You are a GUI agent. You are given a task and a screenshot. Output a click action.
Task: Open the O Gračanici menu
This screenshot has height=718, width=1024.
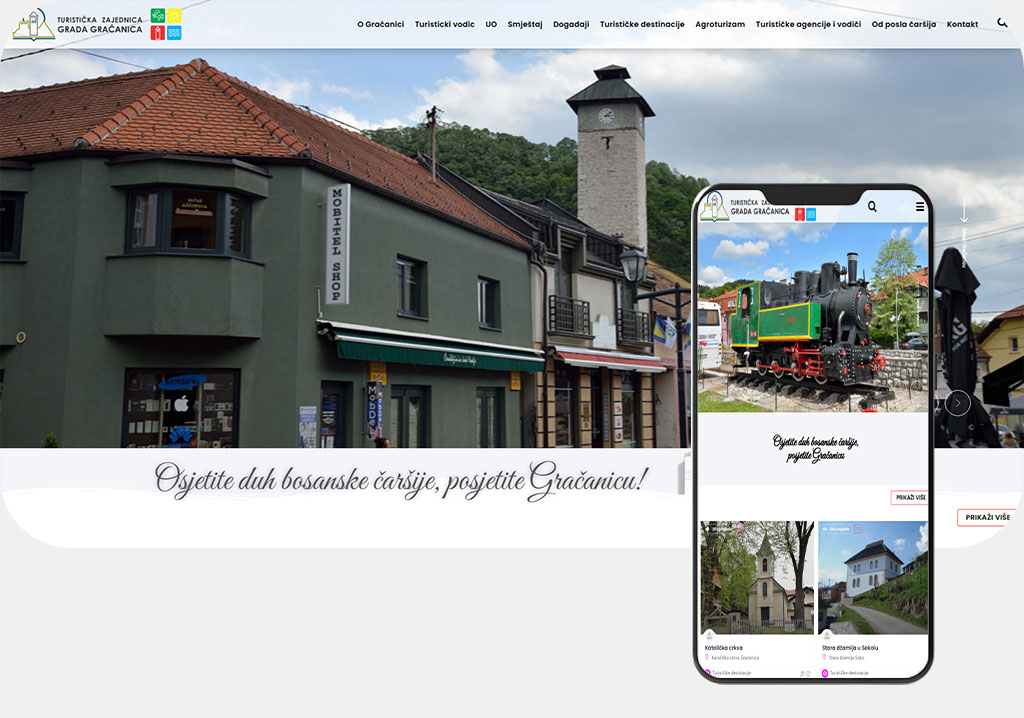pos(380,24)
